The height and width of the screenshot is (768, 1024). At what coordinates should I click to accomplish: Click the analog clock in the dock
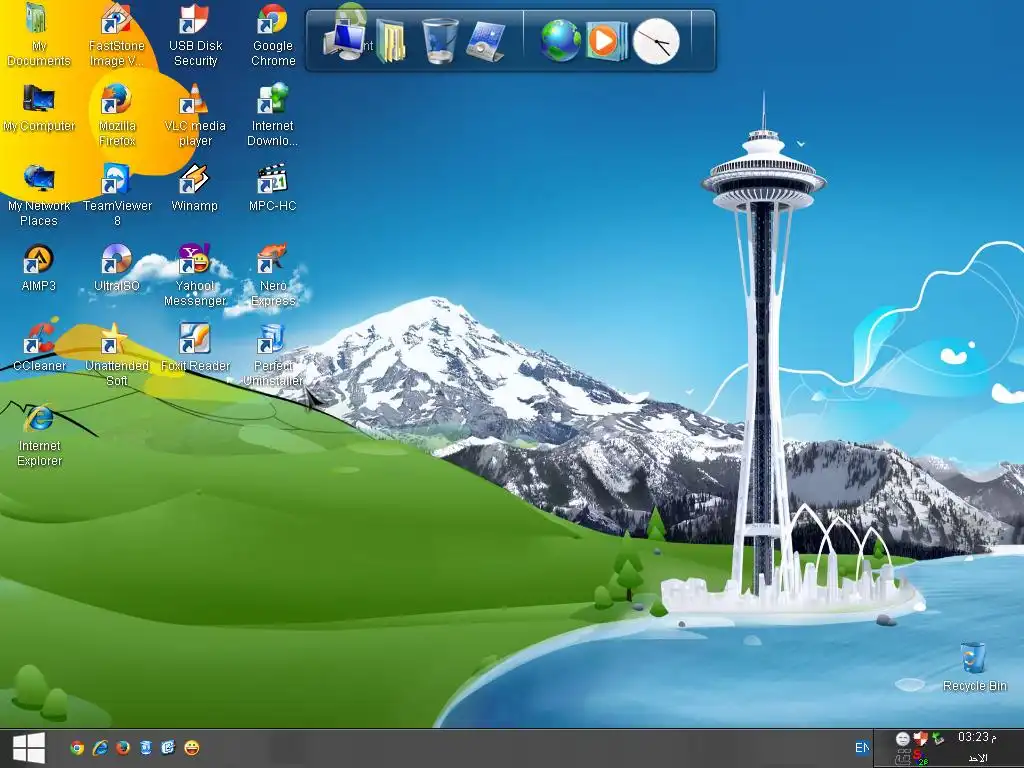(656, 41)
